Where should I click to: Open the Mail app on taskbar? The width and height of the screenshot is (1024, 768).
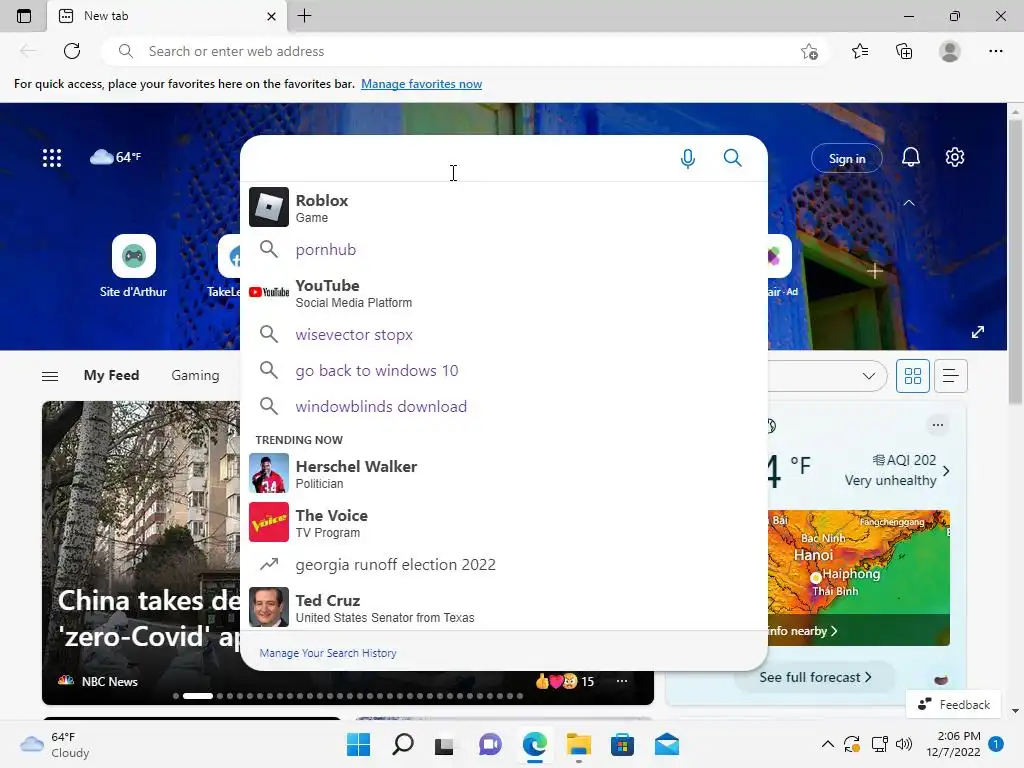pos(667,744)
